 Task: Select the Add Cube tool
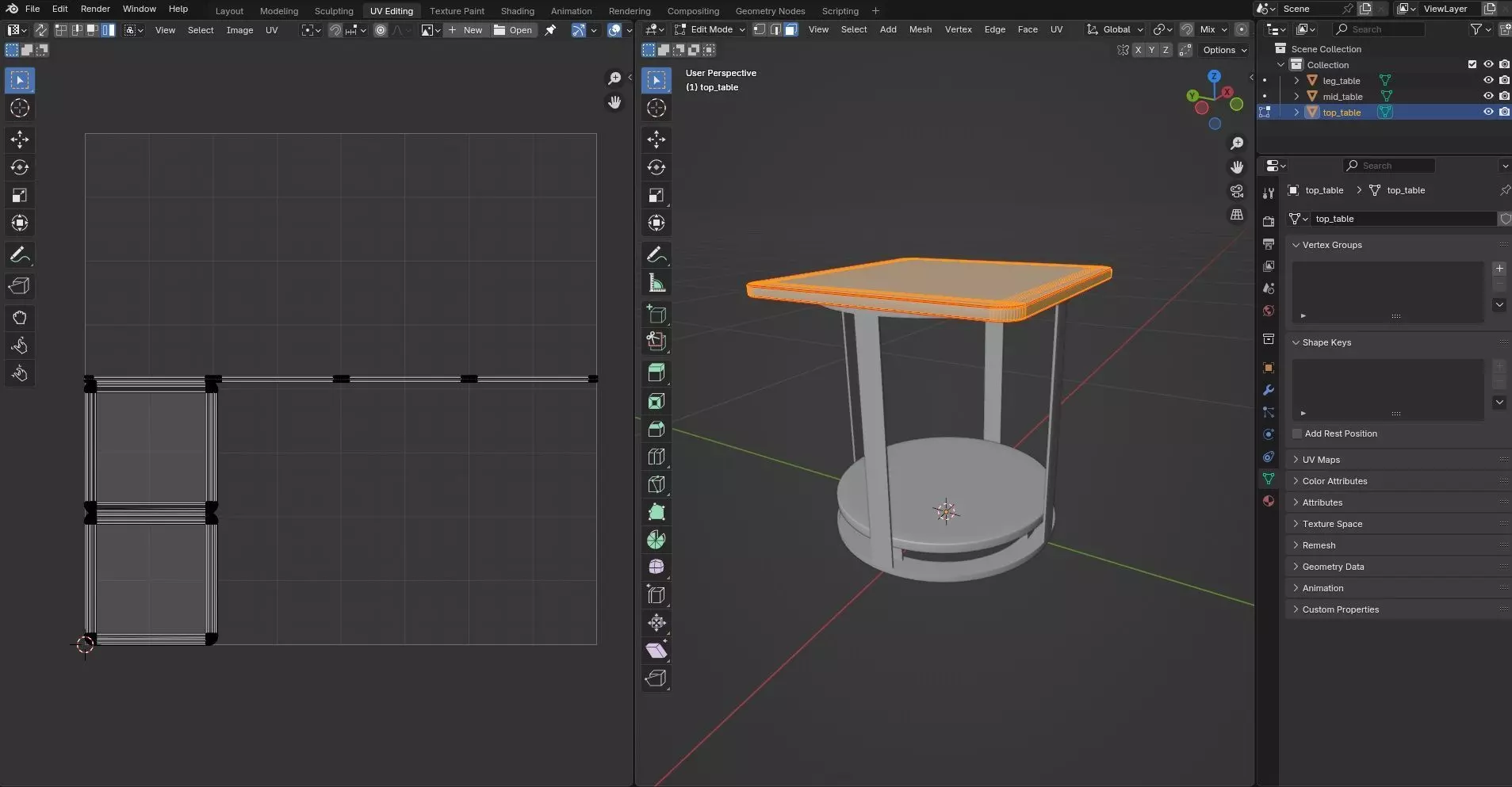click(x=656, y=315)
